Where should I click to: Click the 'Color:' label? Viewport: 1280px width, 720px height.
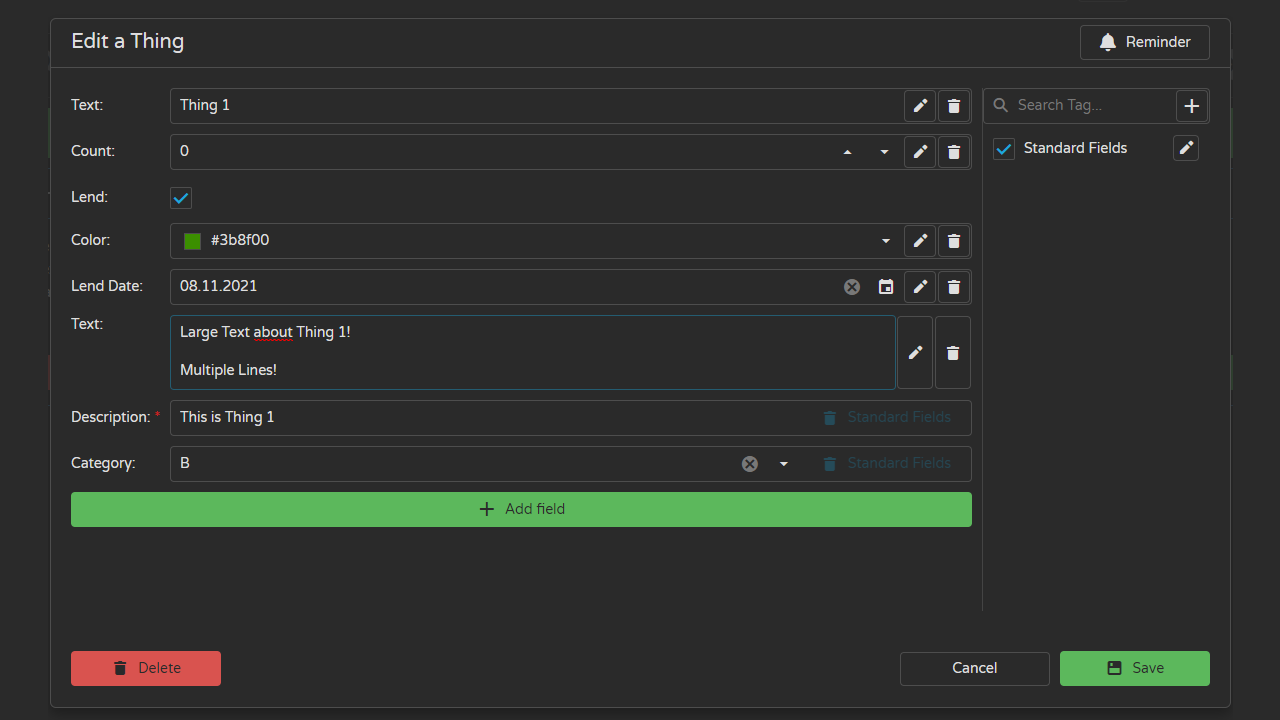tap(91, 240)
